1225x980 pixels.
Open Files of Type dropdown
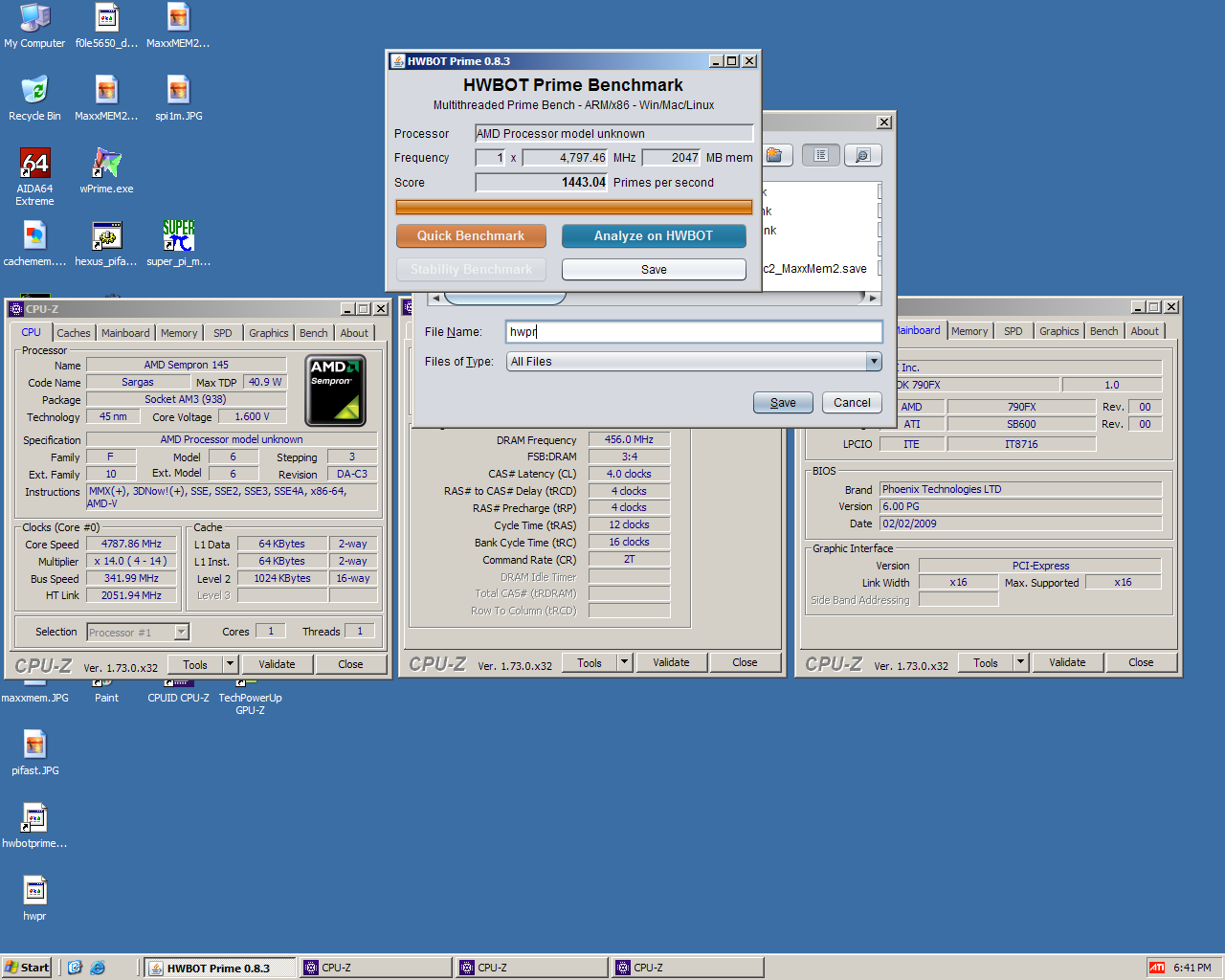tap(874, 361)
